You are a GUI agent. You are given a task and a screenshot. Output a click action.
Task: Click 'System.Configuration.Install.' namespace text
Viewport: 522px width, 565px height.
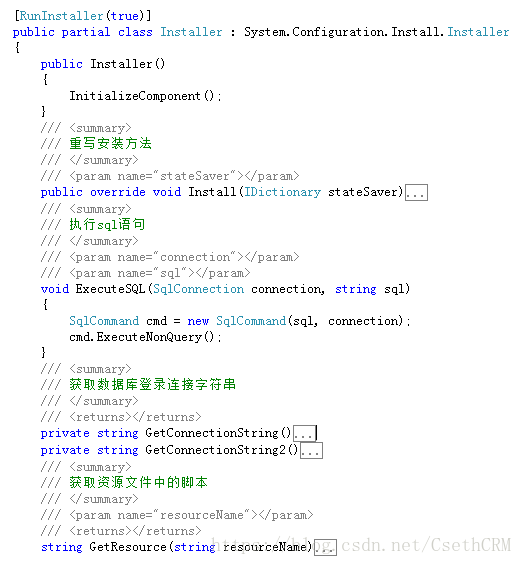(345, 32)
